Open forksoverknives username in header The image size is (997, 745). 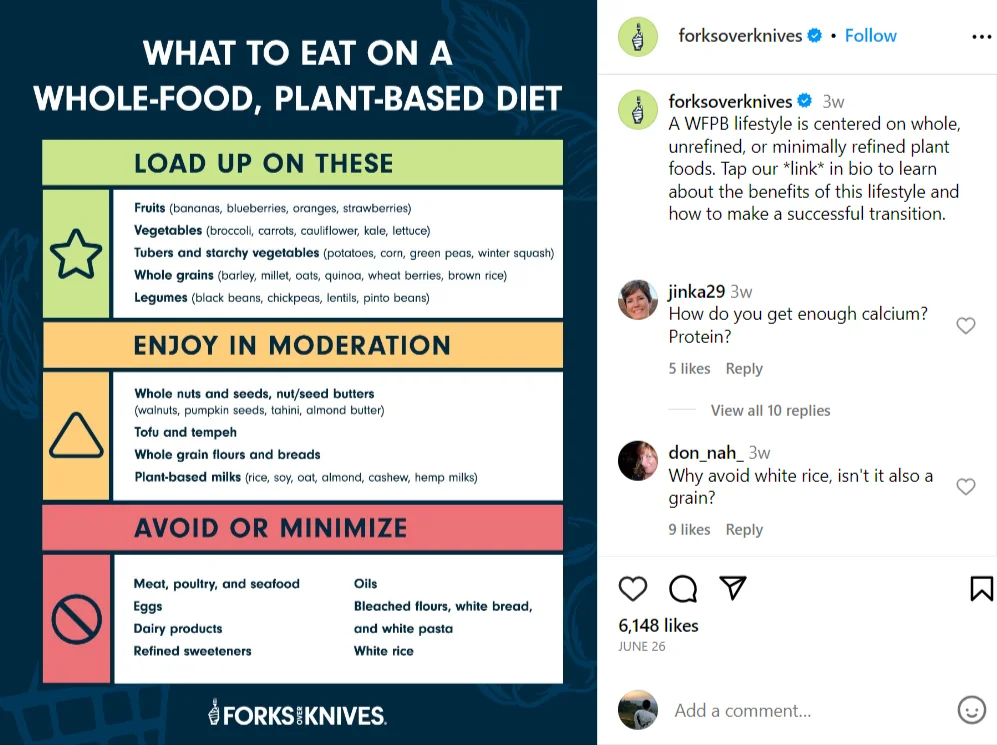pyautogui.click(x=740, y=36)
